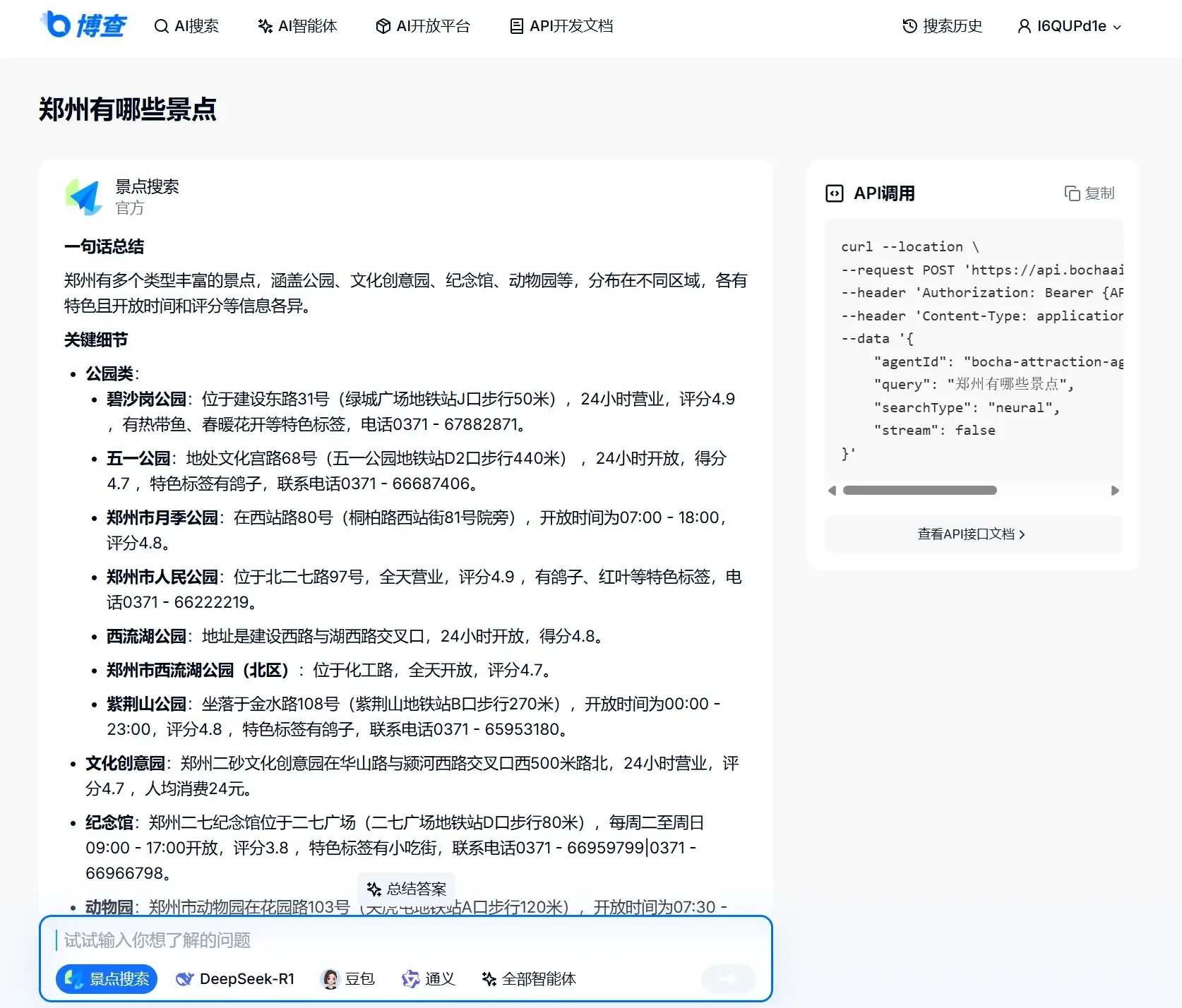The width and height of the screenshot is (1182, 1008).
Task: Expand 全部智能体 agent list
Action: click(529, 979)
